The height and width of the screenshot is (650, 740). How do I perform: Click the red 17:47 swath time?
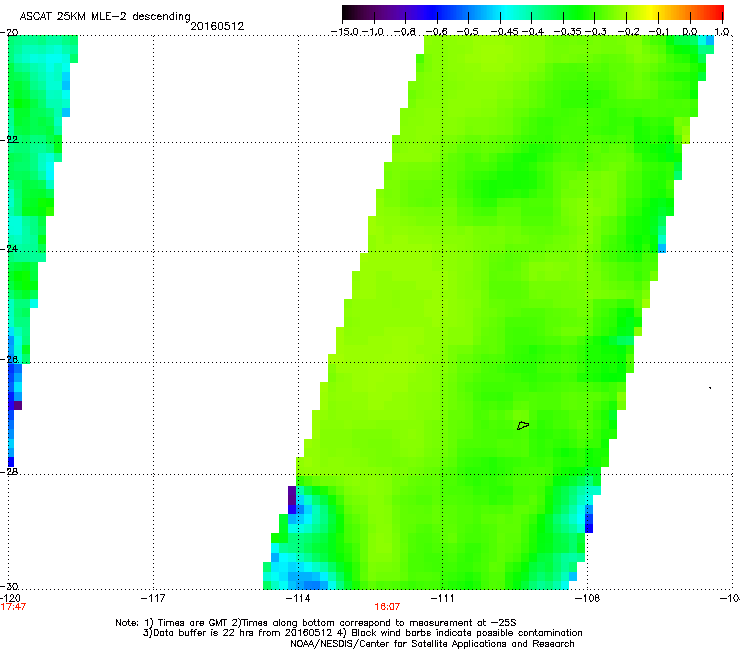pos(13,607)
